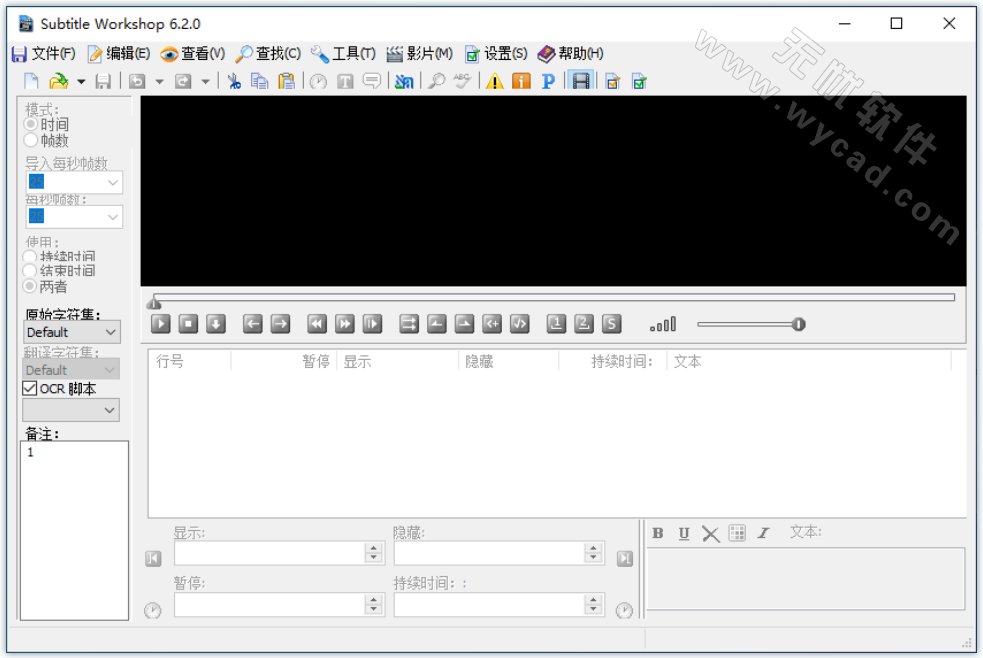983x658 pixels.
Task: Click the save floppy disk toolbar icon
Action: coord(103,81)
